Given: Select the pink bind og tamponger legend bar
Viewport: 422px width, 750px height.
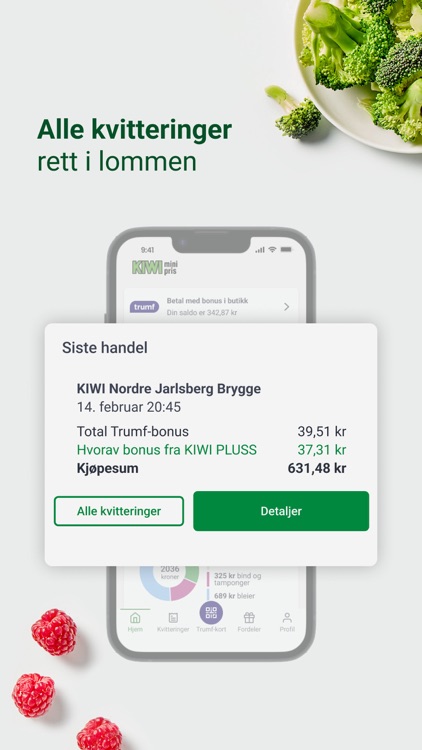Looking at the screenshot, I should point(208,579).
